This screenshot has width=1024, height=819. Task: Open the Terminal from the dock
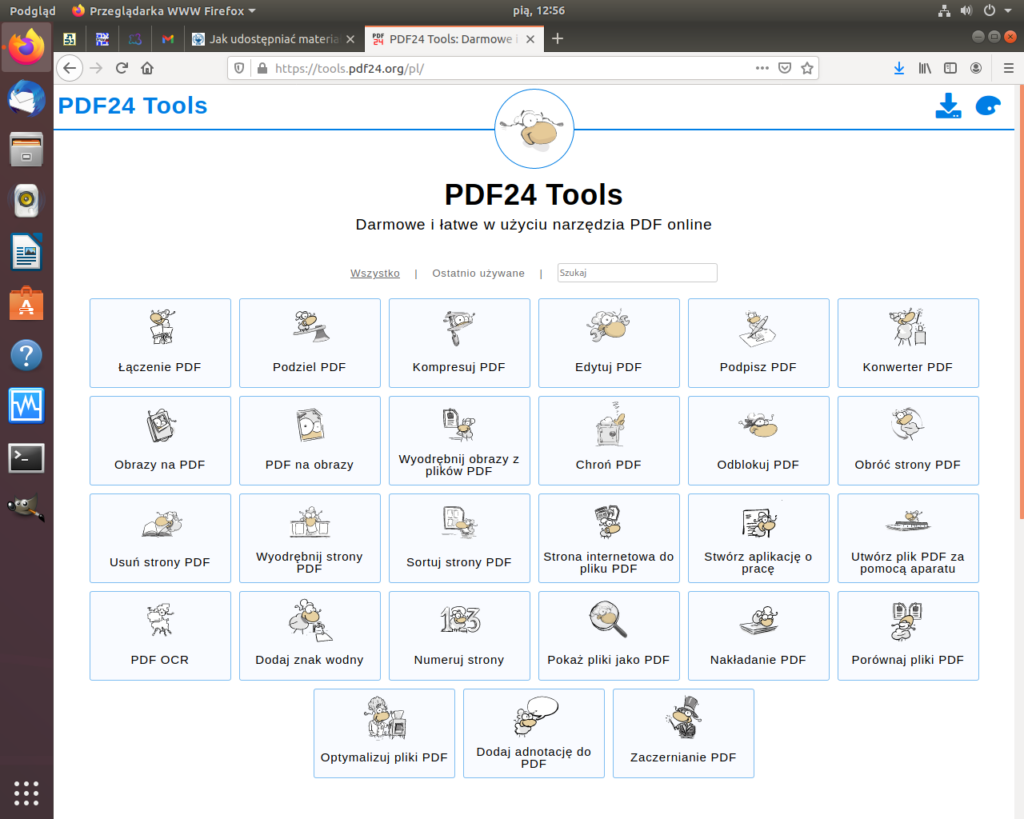coord(26,458)
